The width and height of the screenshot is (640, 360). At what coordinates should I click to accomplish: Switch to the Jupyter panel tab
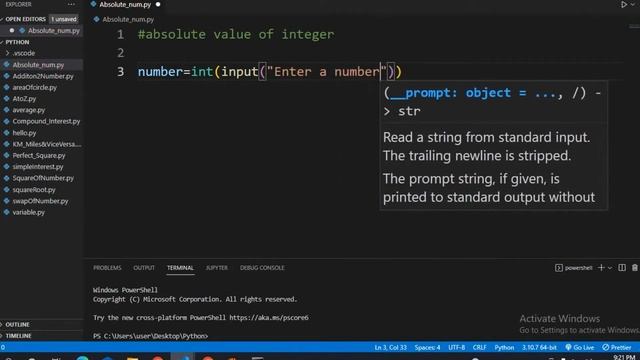(216, 268)
